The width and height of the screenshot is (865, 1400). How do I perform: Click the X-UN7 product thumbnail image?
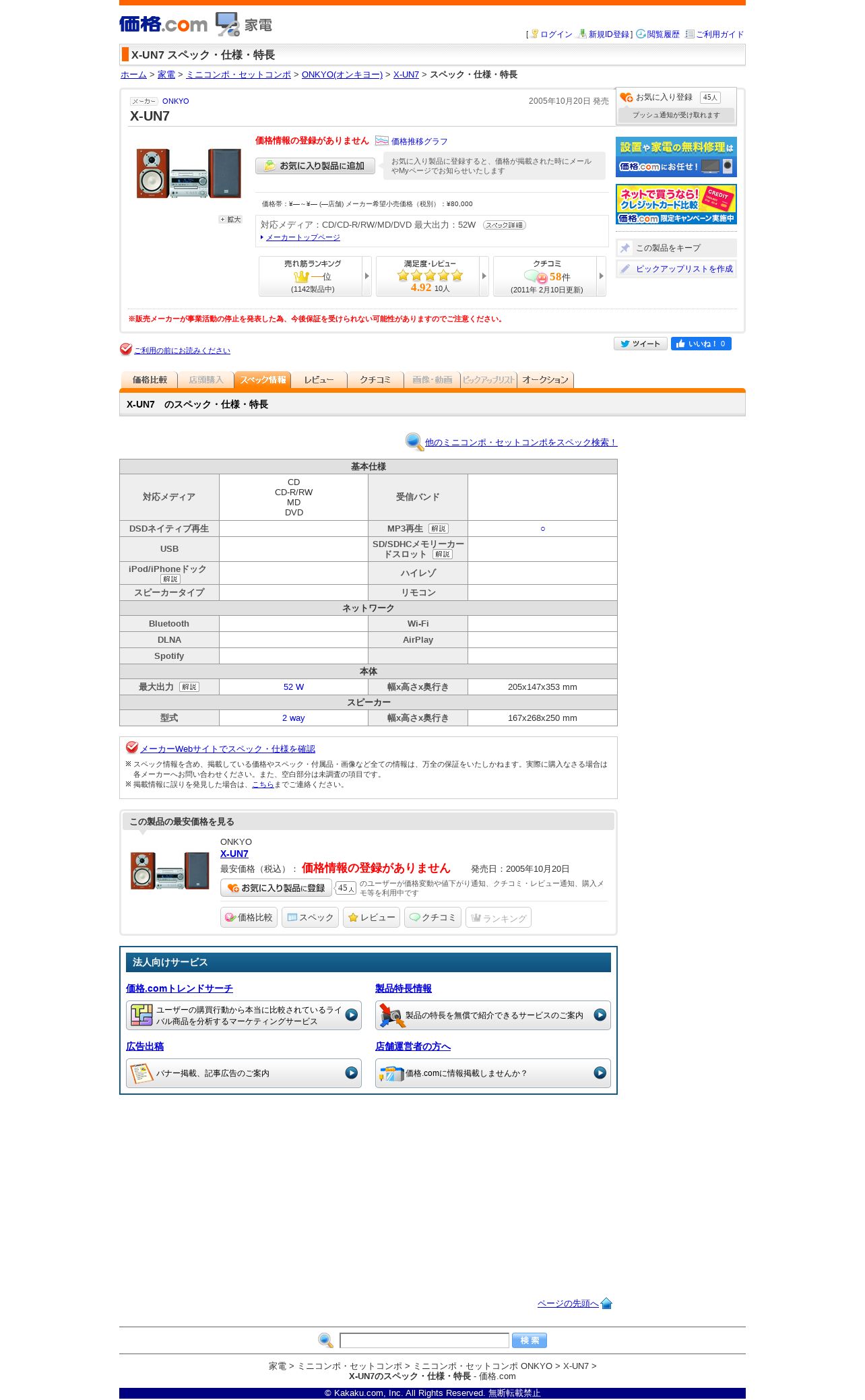click(x=189, y=173)
